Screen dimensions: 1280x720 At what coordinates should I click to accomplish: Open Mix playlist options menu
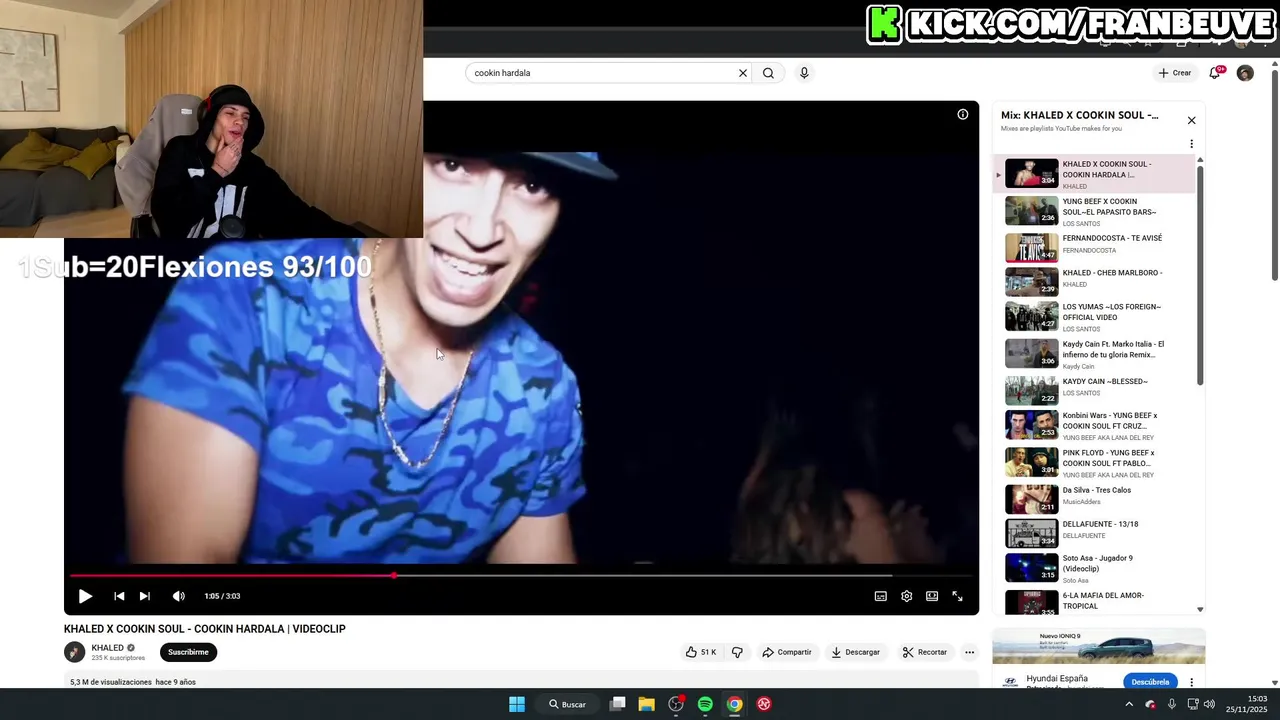tap(1191, 144)
